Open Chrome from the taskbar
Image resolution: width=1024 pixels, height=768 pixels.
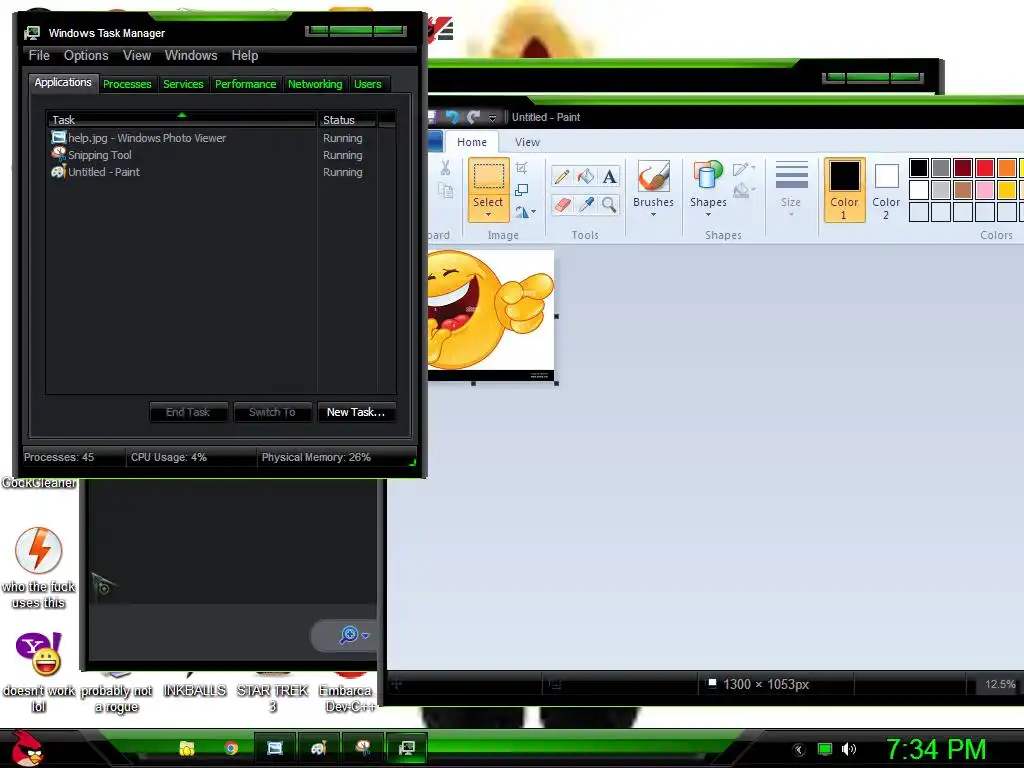(x=231, y=748)
